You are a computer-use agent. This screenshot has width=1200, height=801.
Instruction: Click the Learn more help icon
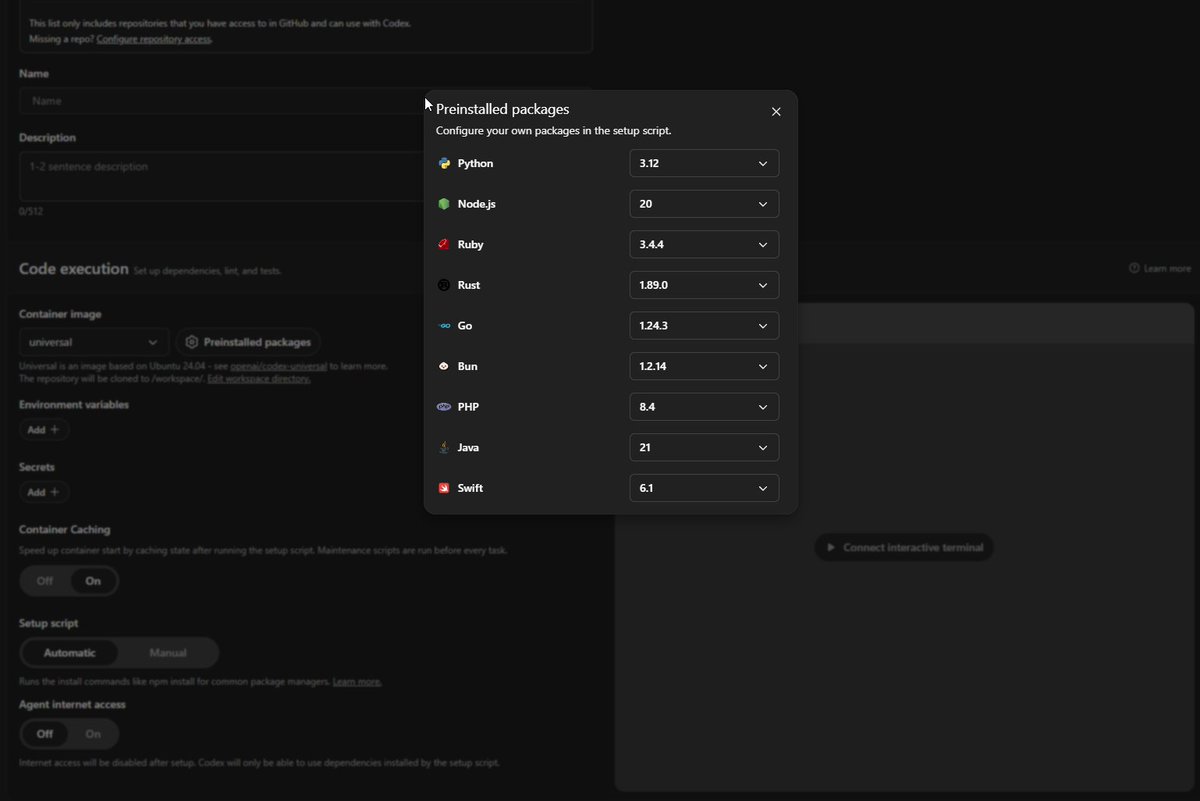pyautogui.click(x=1134, y=268)
